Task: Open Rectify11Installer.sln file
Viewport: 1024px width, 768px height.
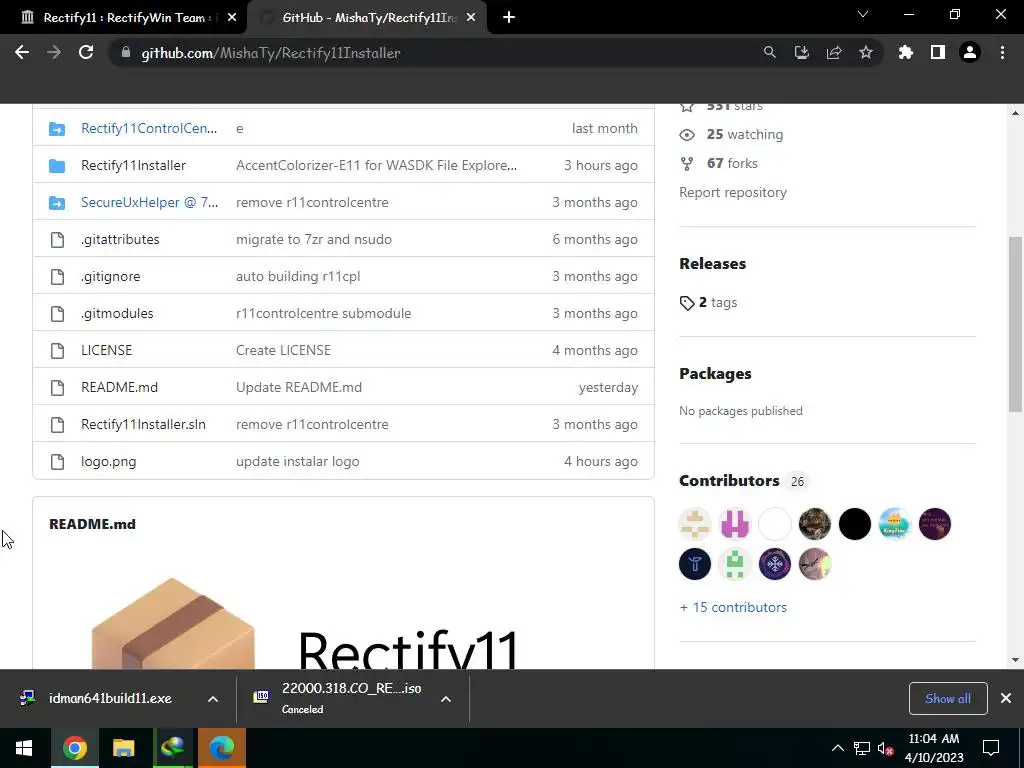Action: point(143,424)
